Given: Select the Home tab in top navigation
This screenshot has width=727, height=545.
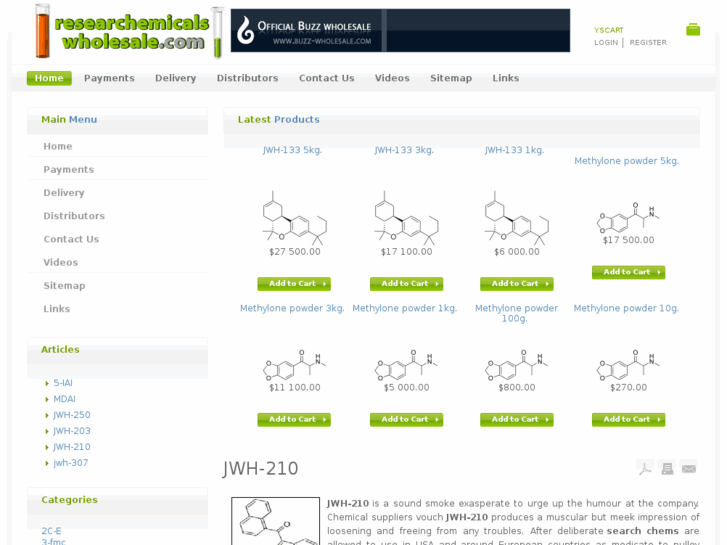Looking at the screenshot, I should [49, 78].
